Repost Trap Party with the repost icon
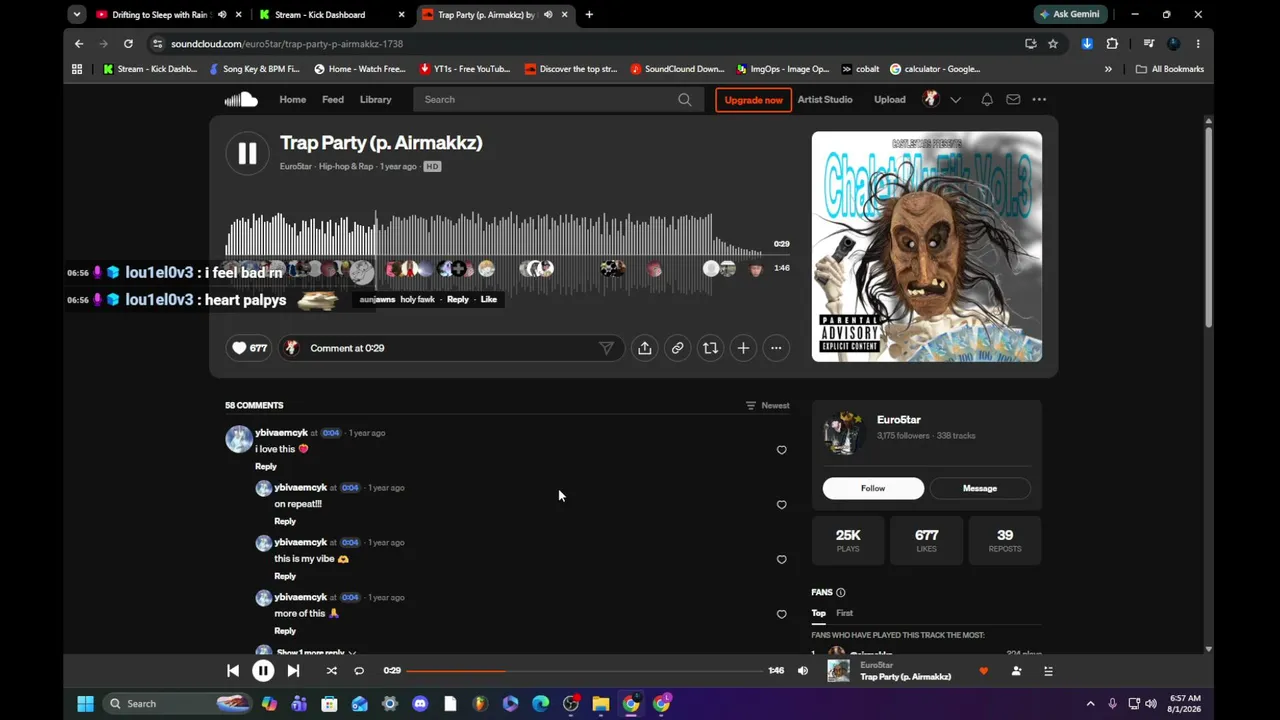The height and width of the screenshot is (720, 1280). point(710,348)
